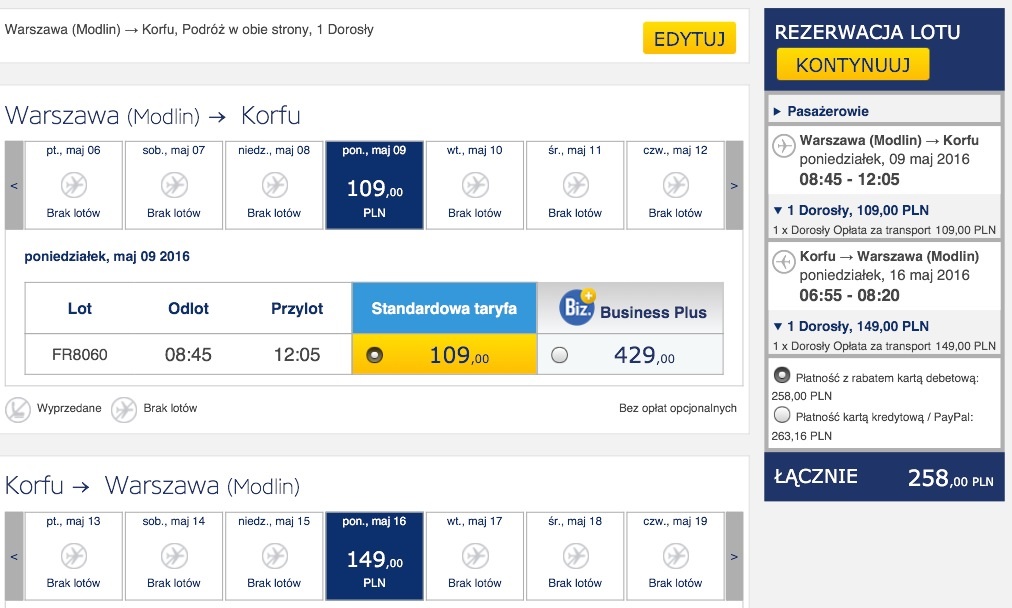
Task: Click the previous-week arrow for return dates
Action: 14,556
